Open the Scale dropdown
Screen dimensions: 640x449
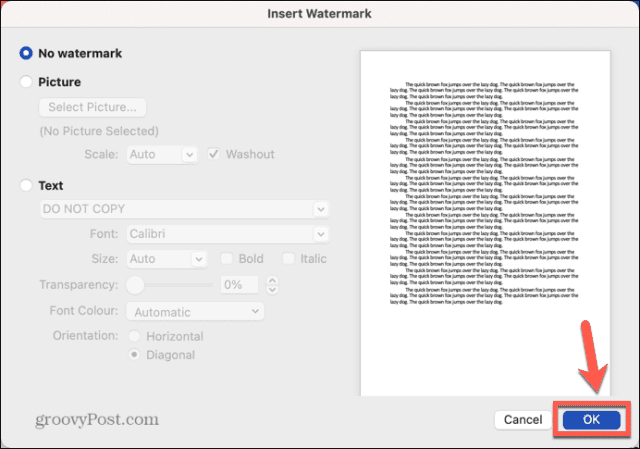(162, 154)
